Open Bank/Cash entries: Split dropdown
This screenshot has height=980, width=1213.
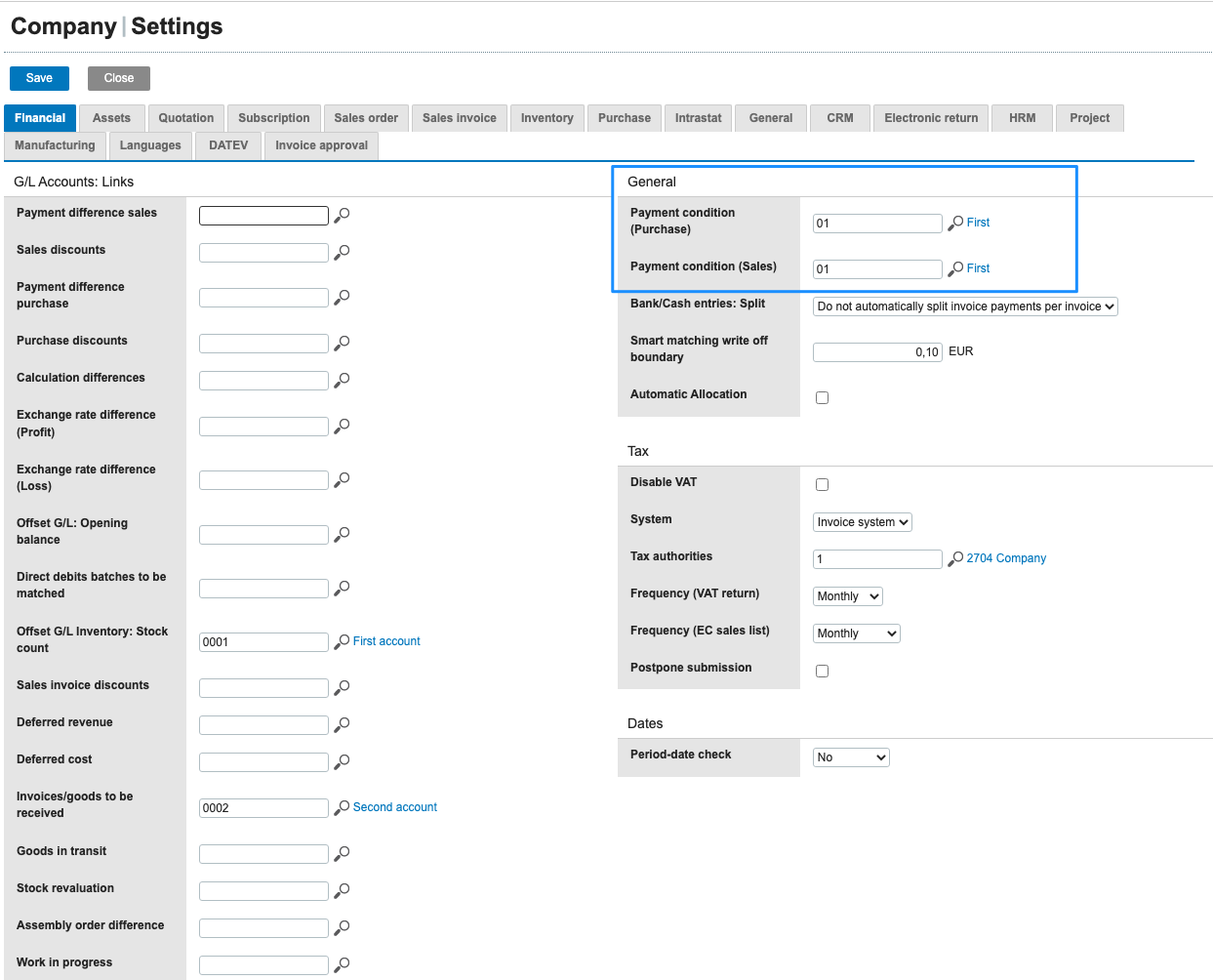[965, 306]
